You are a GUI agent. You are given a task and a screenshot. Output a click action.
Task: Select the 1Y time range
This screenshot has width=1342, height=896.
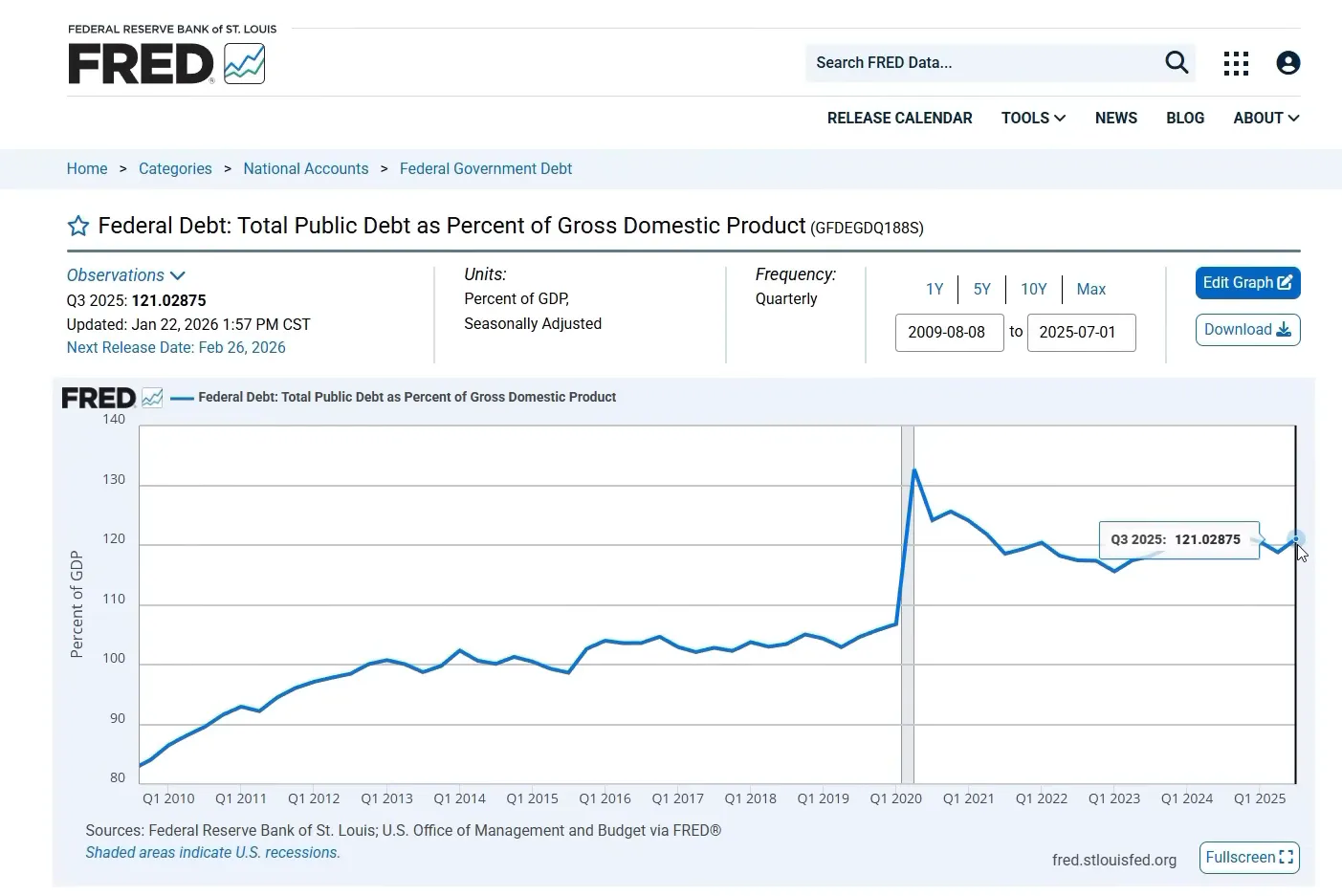tap(935, 289)
